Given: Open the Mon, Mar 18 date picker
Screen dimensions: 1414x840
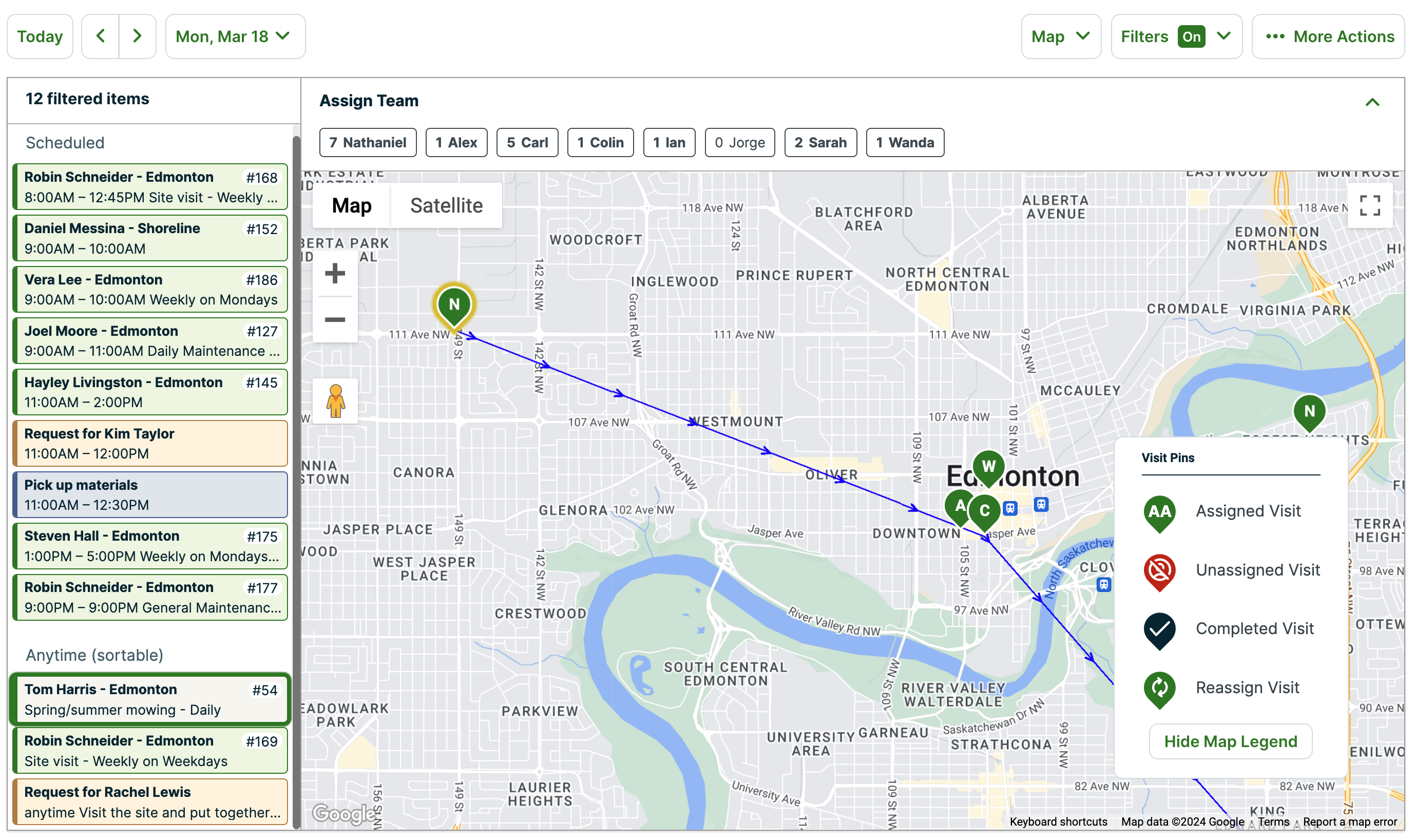Looking at the screenshot, I should pyautogui.click(x=234, y=36).
